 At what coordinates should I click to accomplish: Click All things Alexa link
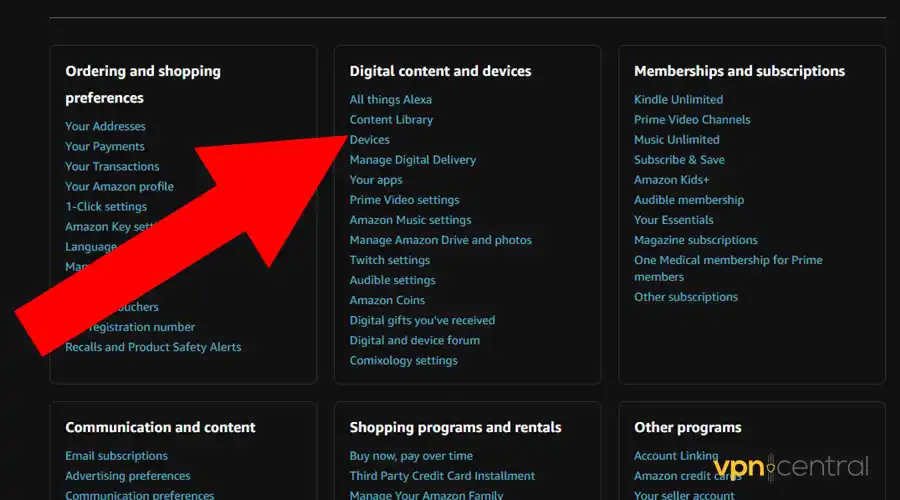pyautogui.click(x=390, y=100)
